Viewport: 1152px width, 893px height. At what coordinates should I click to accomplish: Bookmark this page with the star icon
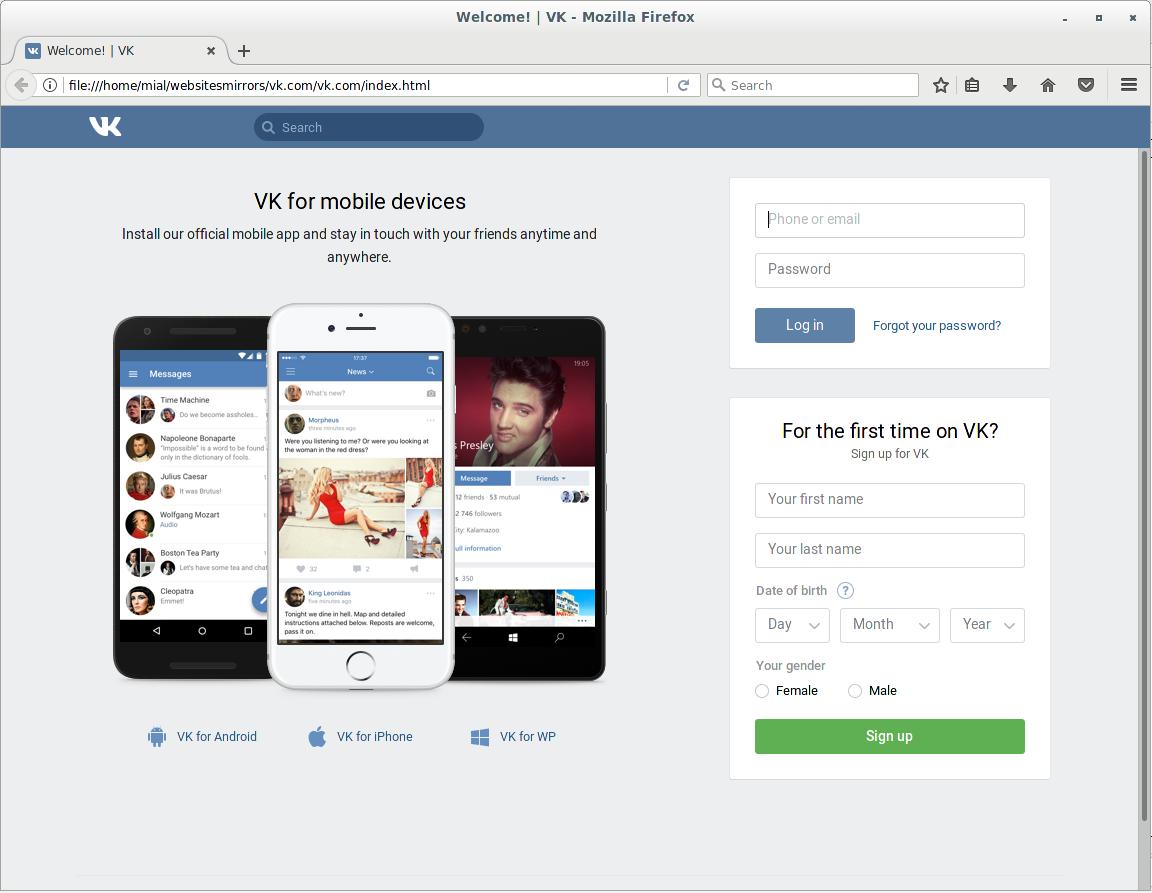(x=940, y=85)
